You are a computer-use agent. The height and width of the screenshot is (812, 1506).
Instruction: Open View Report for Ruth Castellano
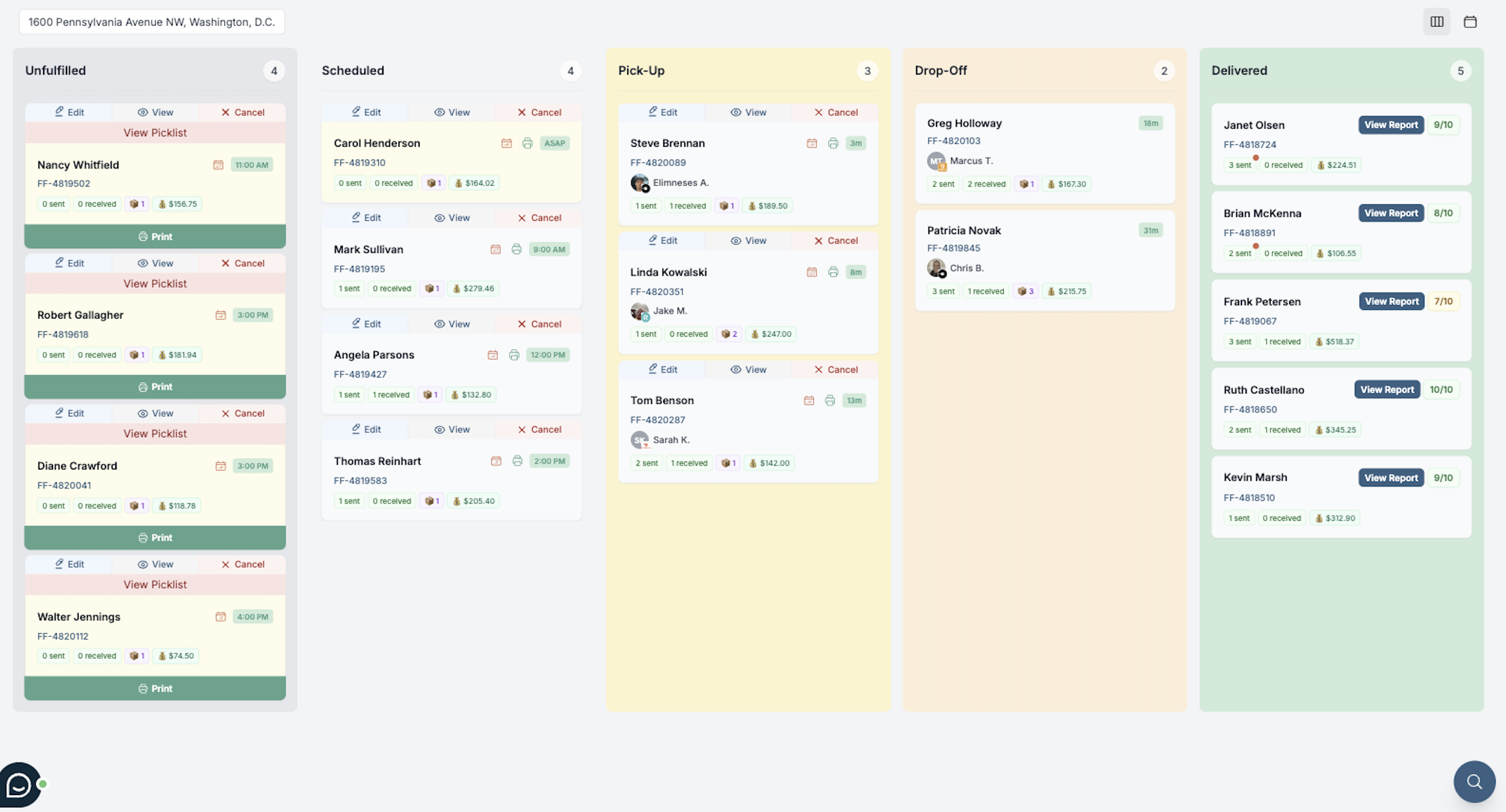point(1387,390)
